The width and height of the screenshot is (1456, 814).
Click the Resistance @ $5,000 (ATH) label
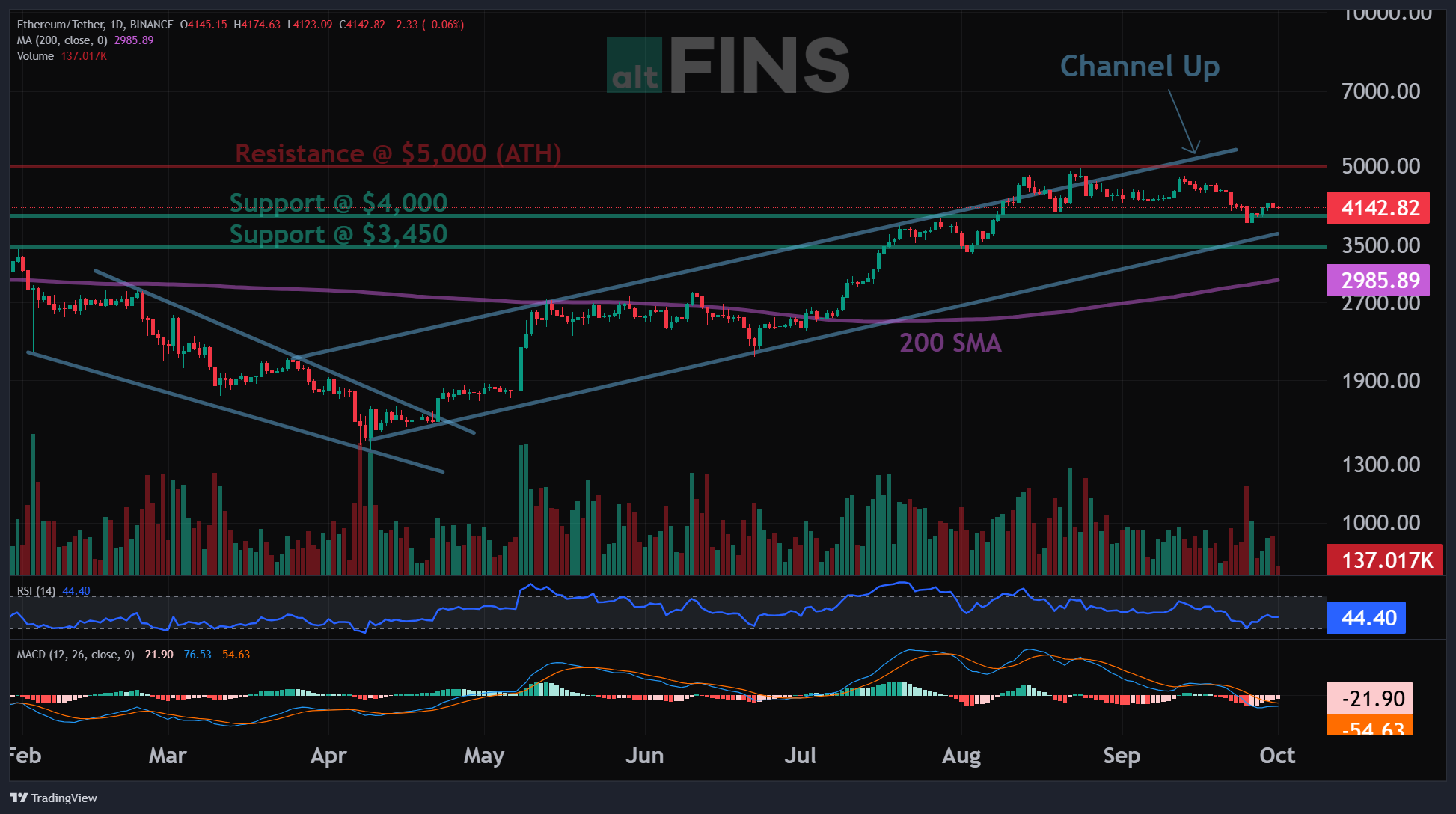tap(398, 153)
